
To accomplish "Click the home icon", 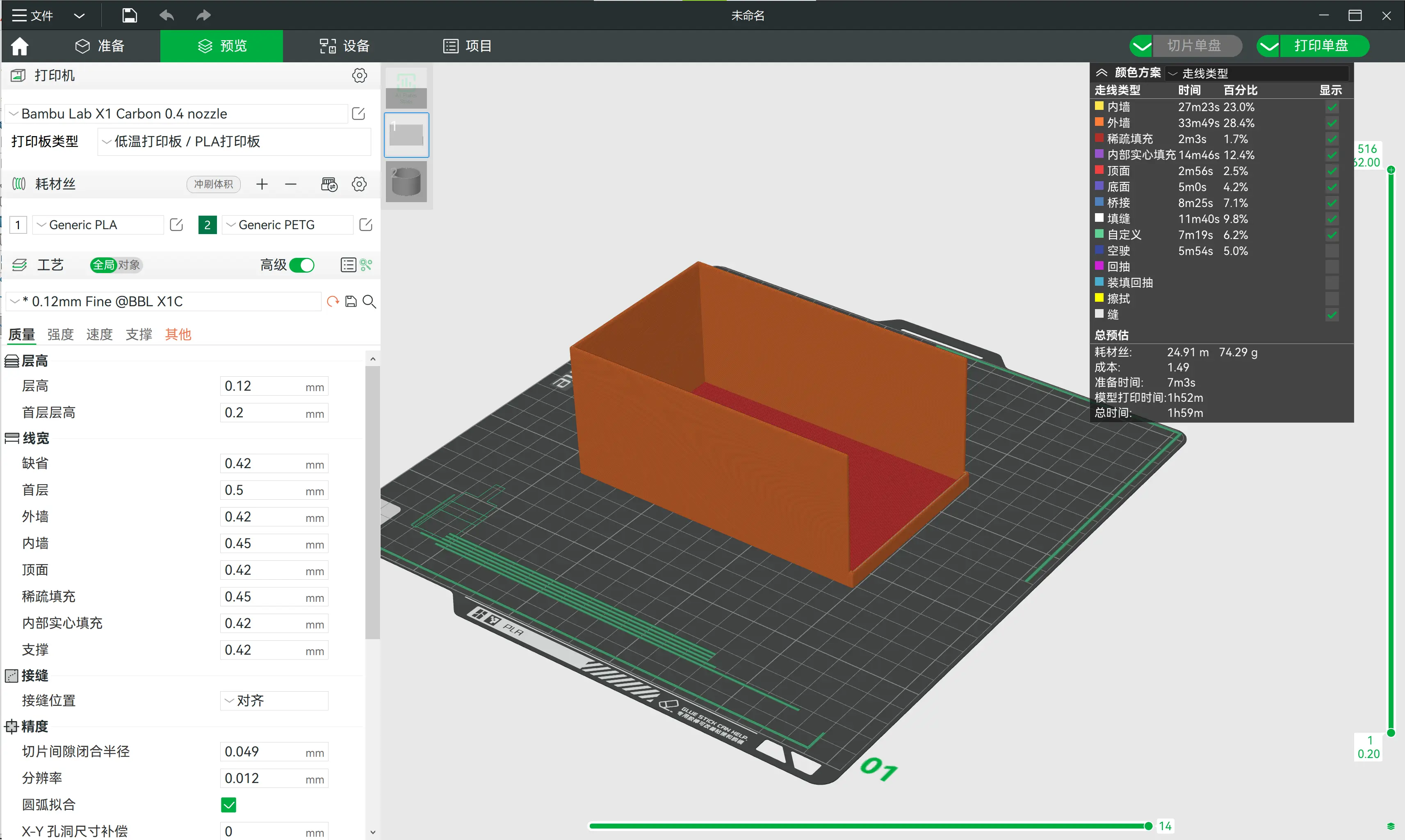I will point(20,46).
